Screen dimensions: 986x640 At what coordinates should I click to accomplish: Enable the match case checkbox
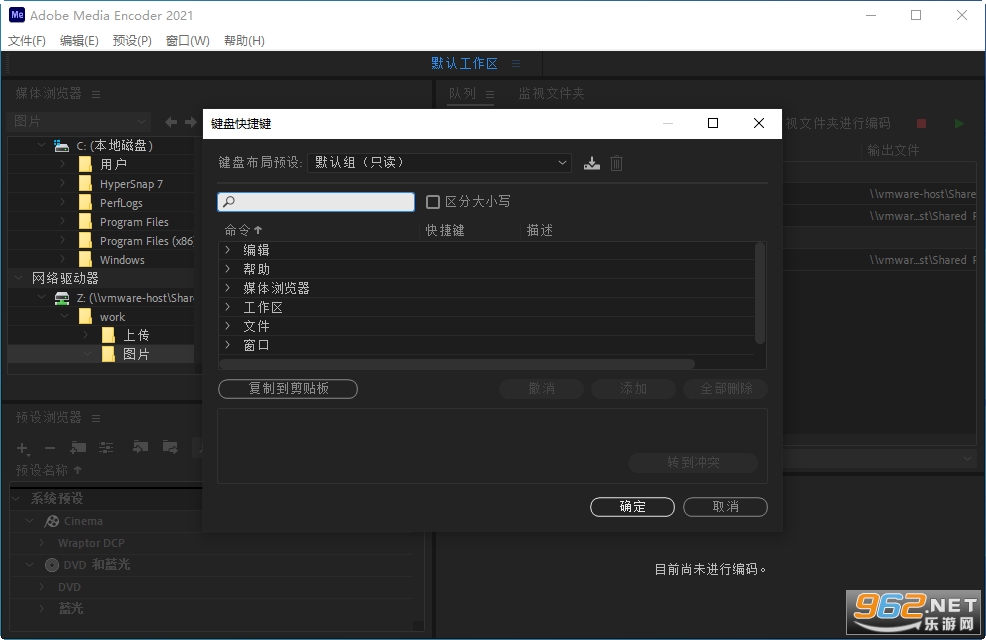pos(433,202)
